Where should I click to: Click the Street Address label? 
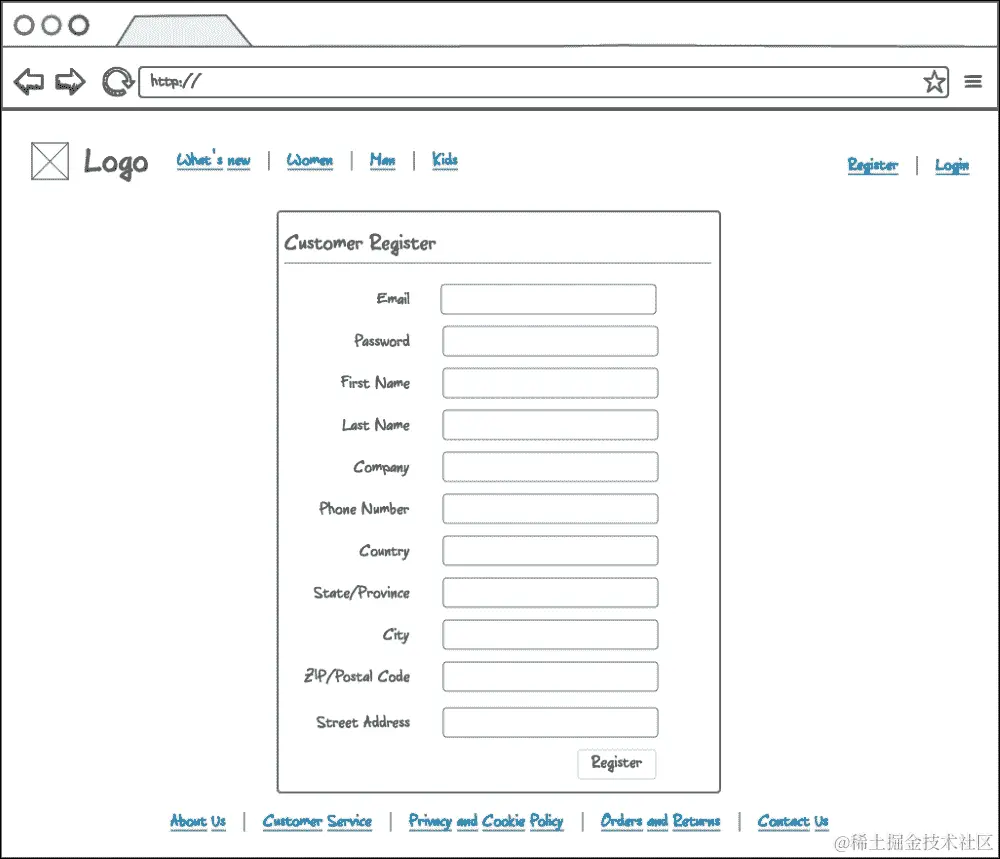[363, 722]
